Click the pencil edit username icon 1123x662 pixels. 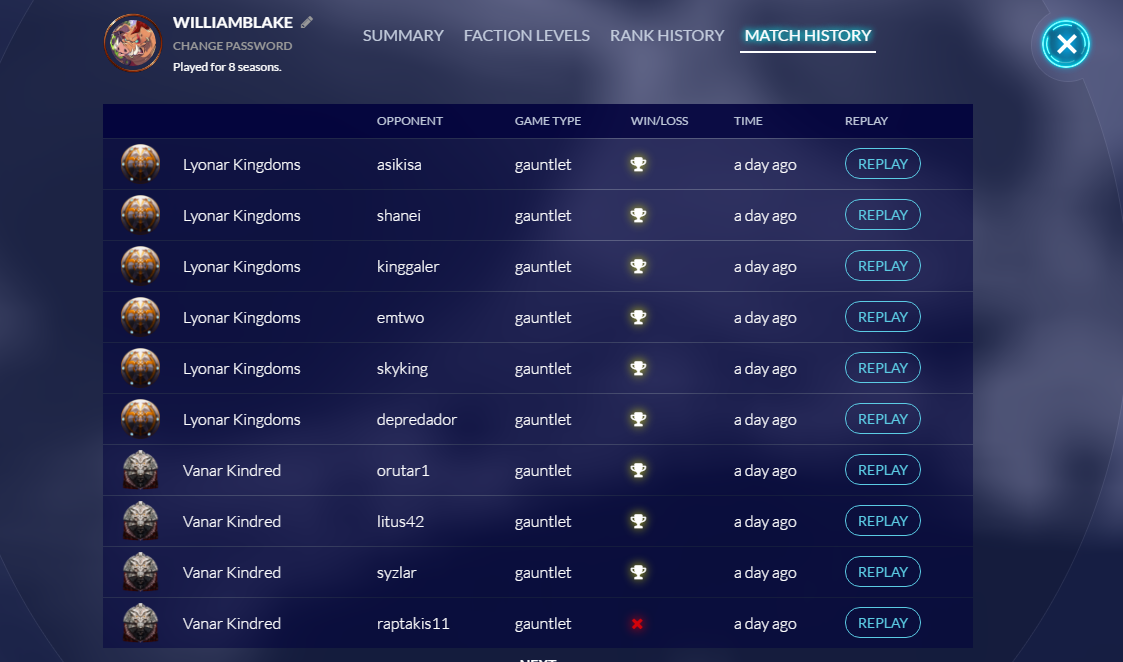coord(307,22)
